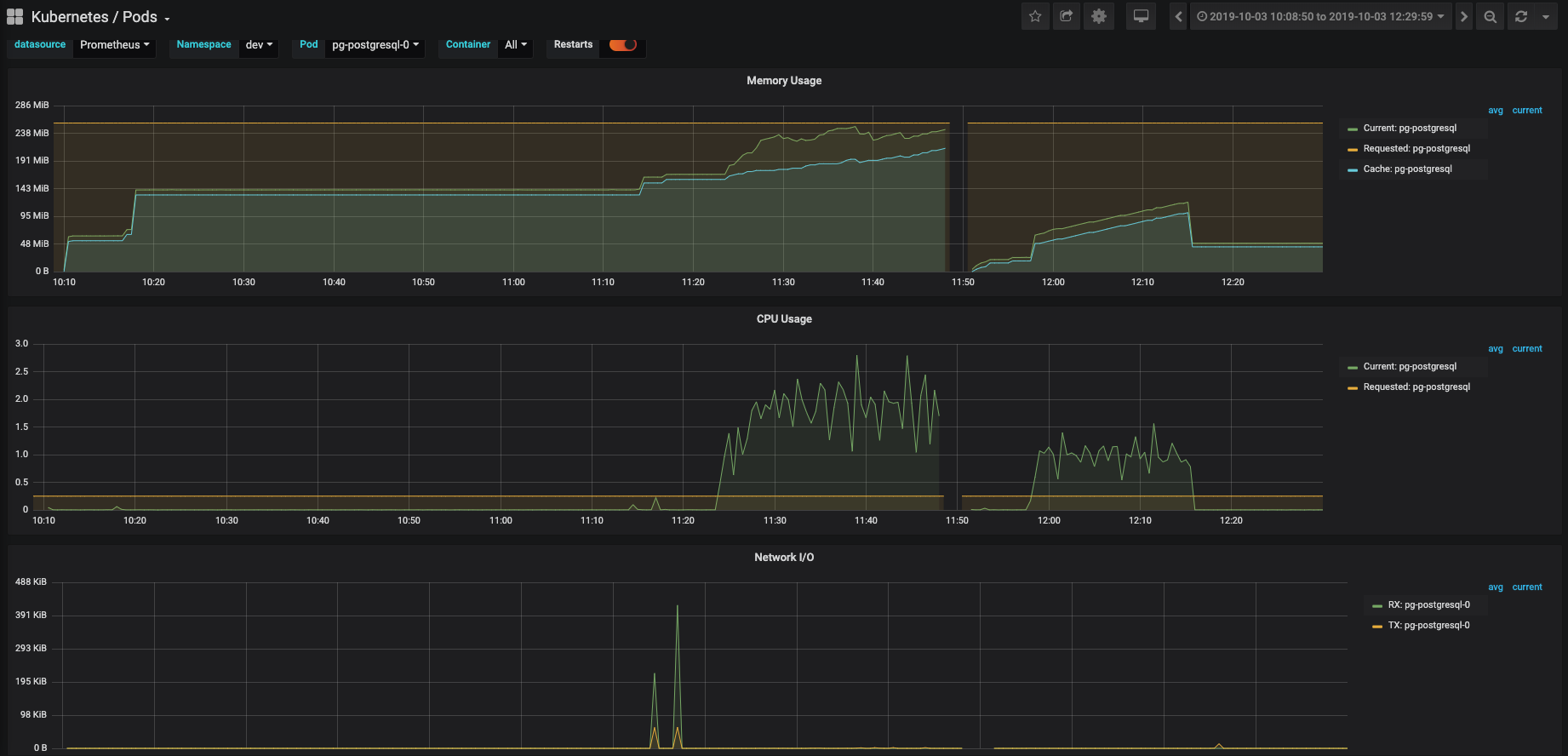The height and width of the screenshot is (756, 1568).
Task: Toggle CPU 'Requested: pg-postgresql' series
Action: point(1416,387)
